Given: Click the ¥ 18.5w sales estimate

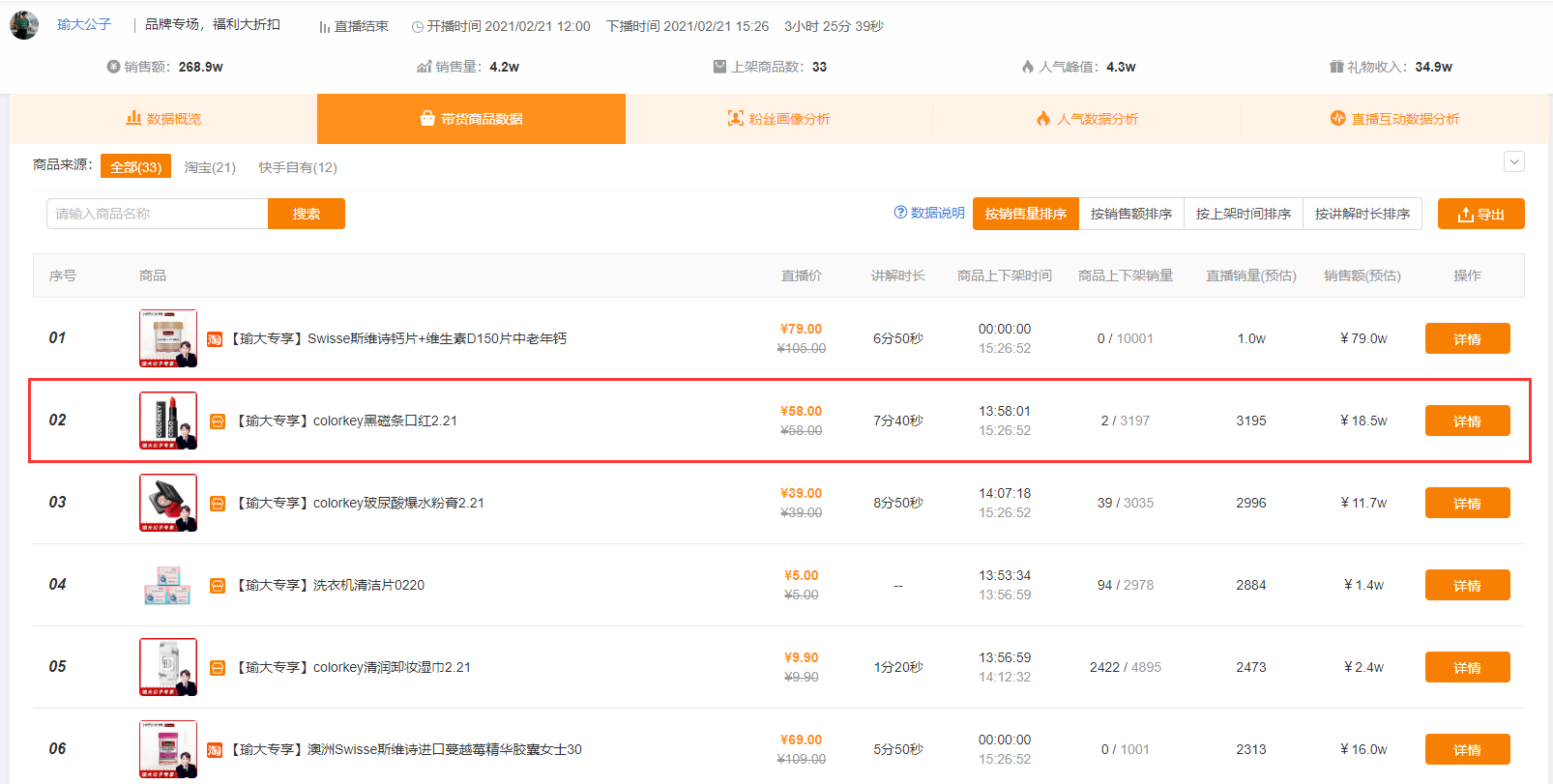Looking at the screenshot, I should (1363, 421).
